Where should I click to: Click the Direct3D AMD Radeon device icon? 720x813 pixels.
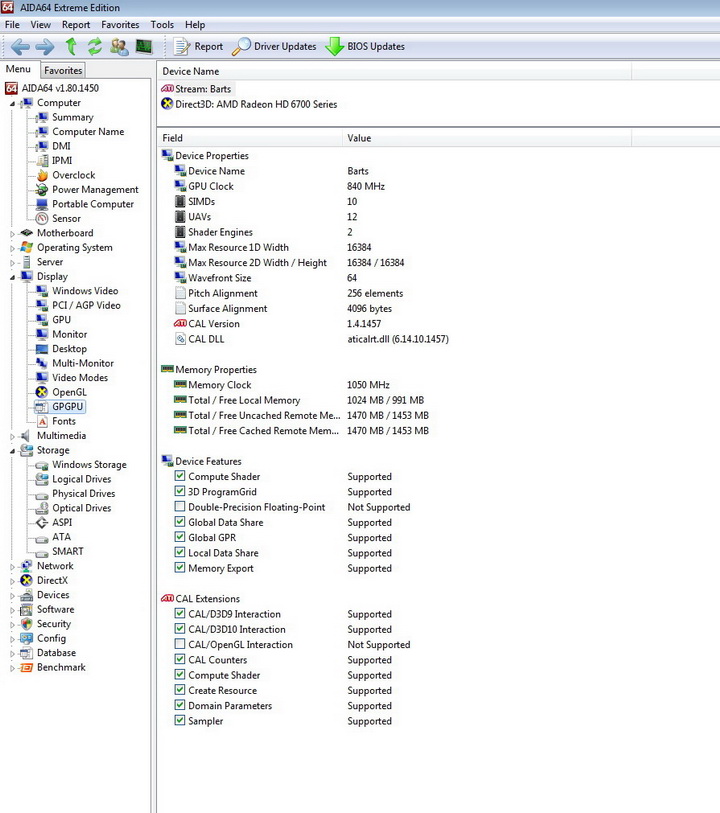point(167,104)
